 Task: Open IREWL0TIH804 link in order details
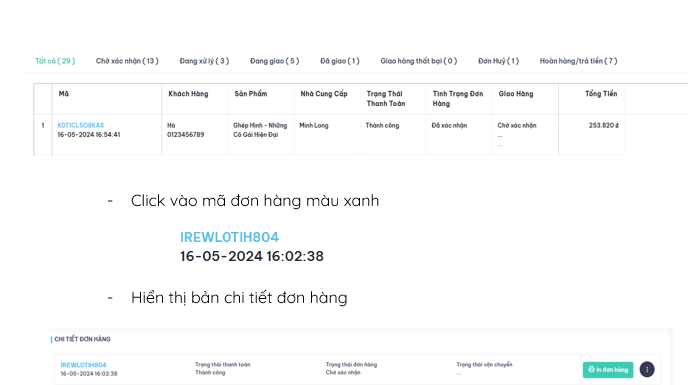point(83,365)
